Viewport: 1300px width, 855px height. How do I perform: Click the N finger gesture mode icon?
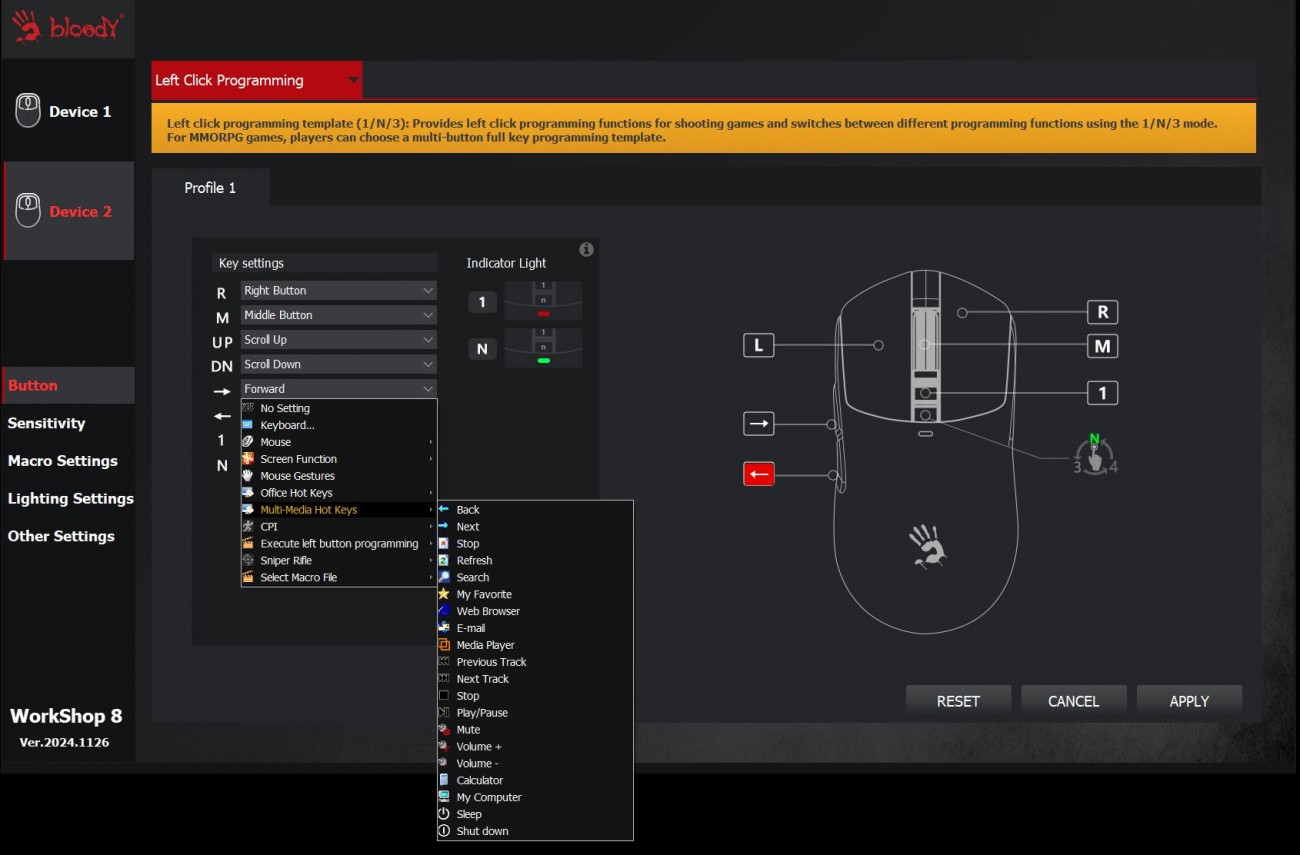pos(1095,455)
